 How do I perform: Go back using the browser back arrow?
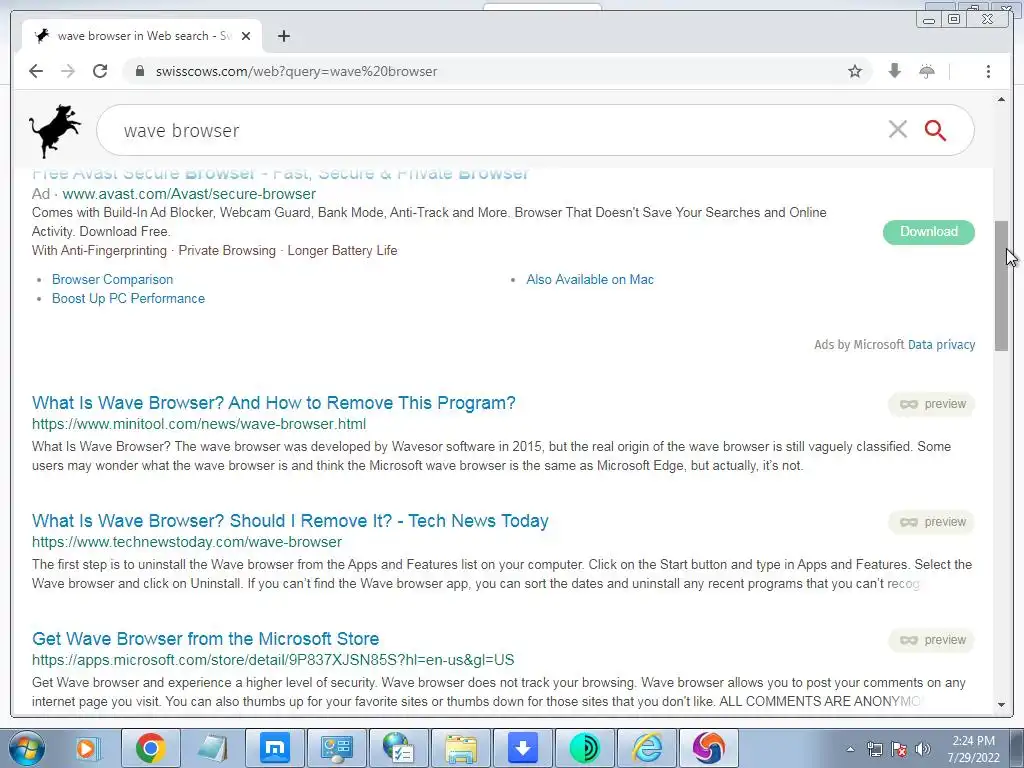(x=36, y=71)
